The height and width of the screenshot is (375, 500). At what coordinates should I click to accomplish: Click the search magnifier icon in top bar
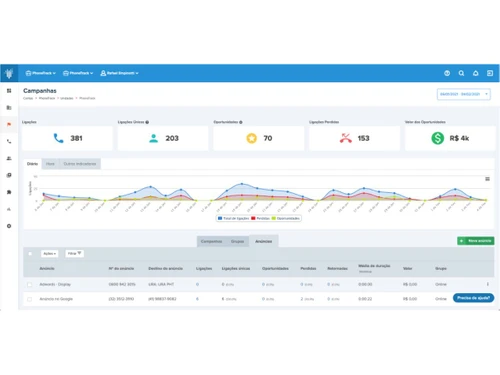461,73
